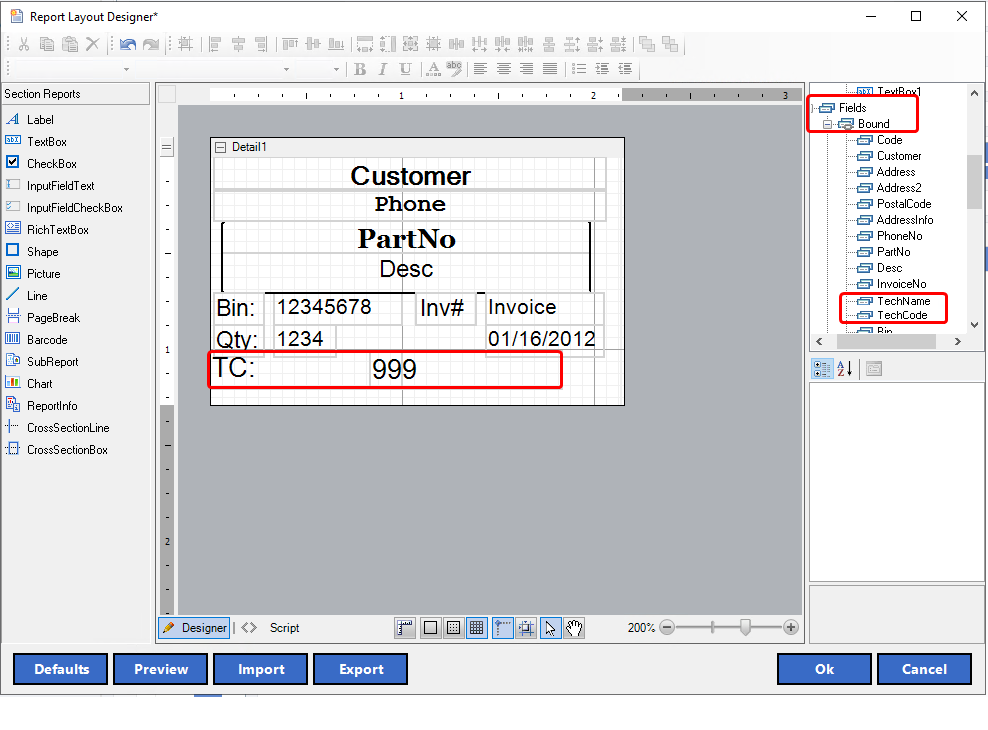The height and width of the screenshot is (730, 988).
Task: Activate the pan hand tool
Action: tap(574, 628)
